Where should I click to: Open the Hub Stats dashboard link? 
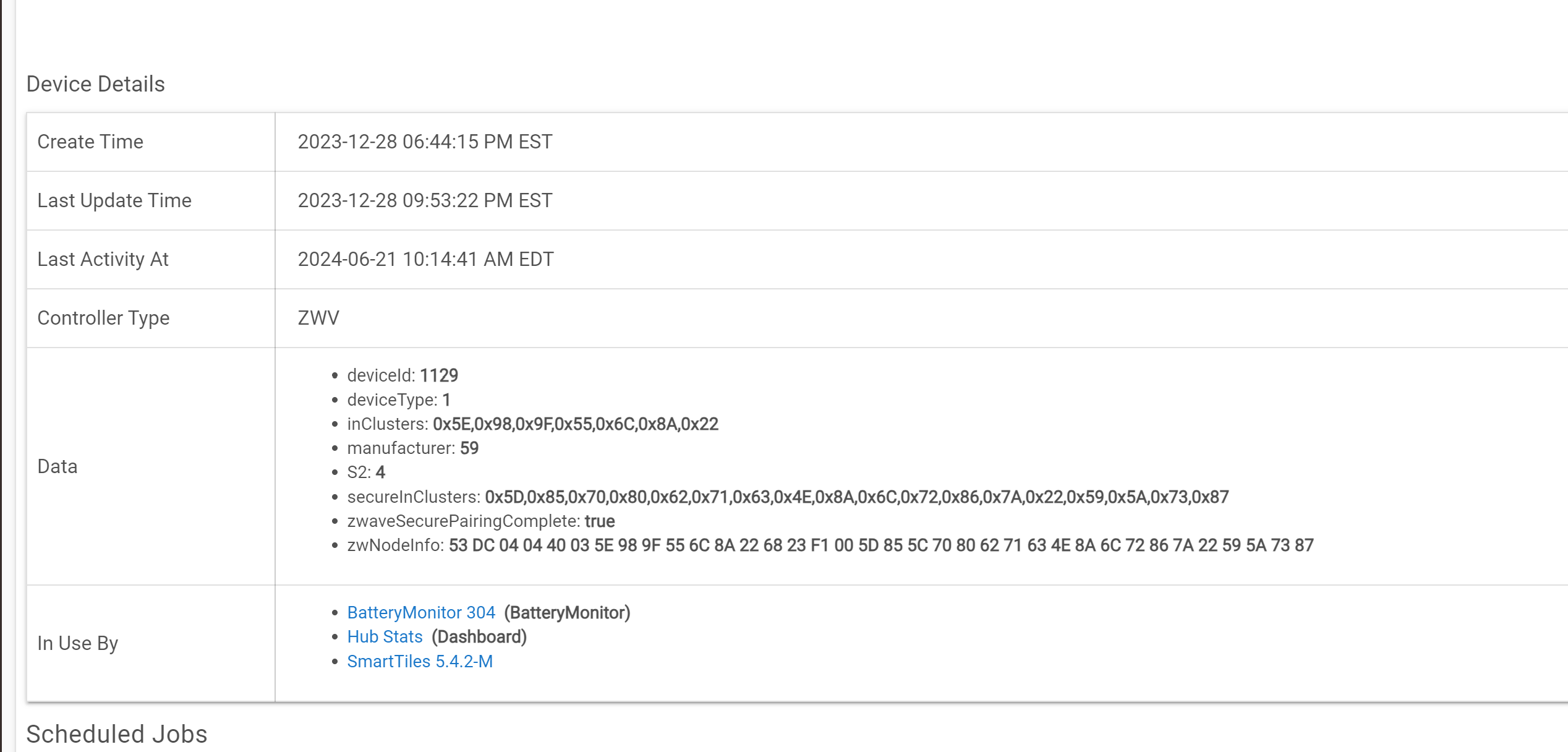coord(385,636)
